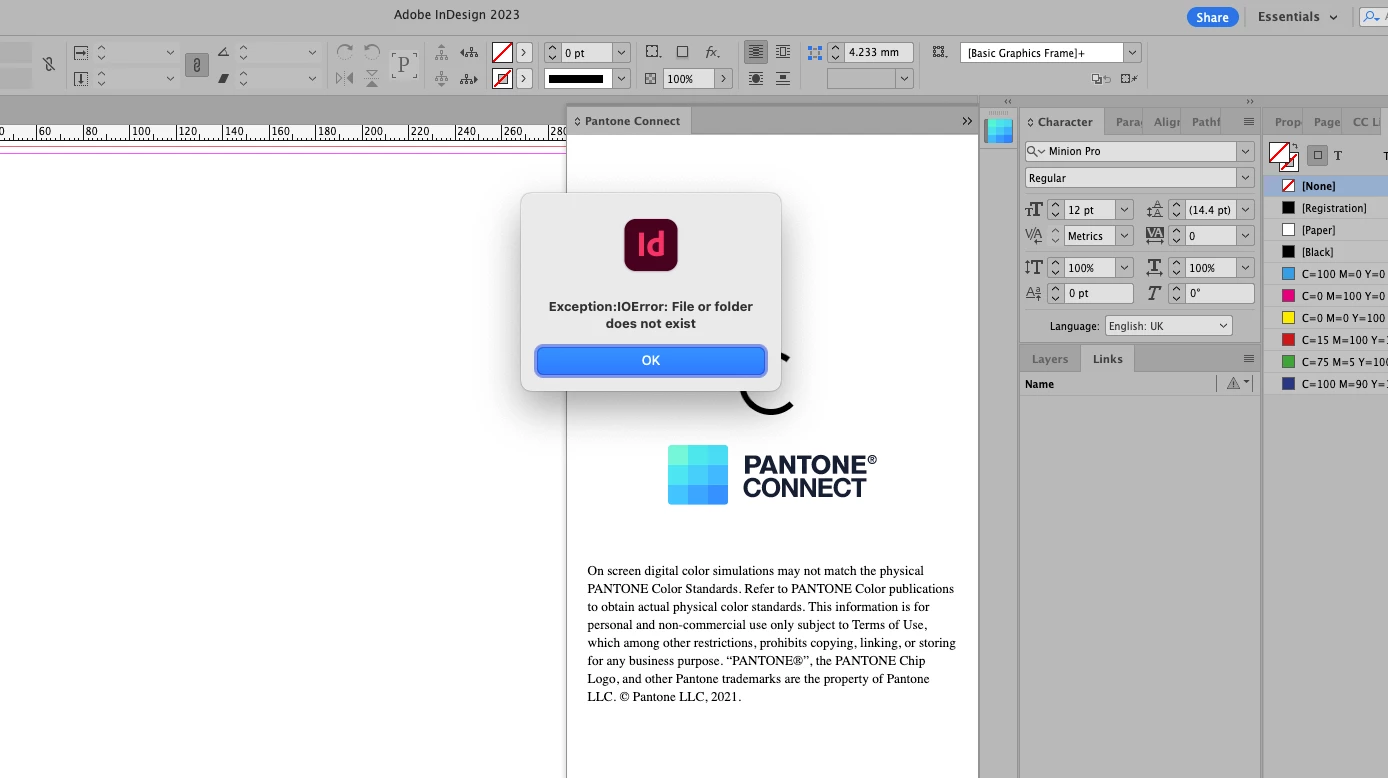Click the drop shadow square icon
The height and width of the screenshot is (778, 1388).
click(x=682, y=52)
